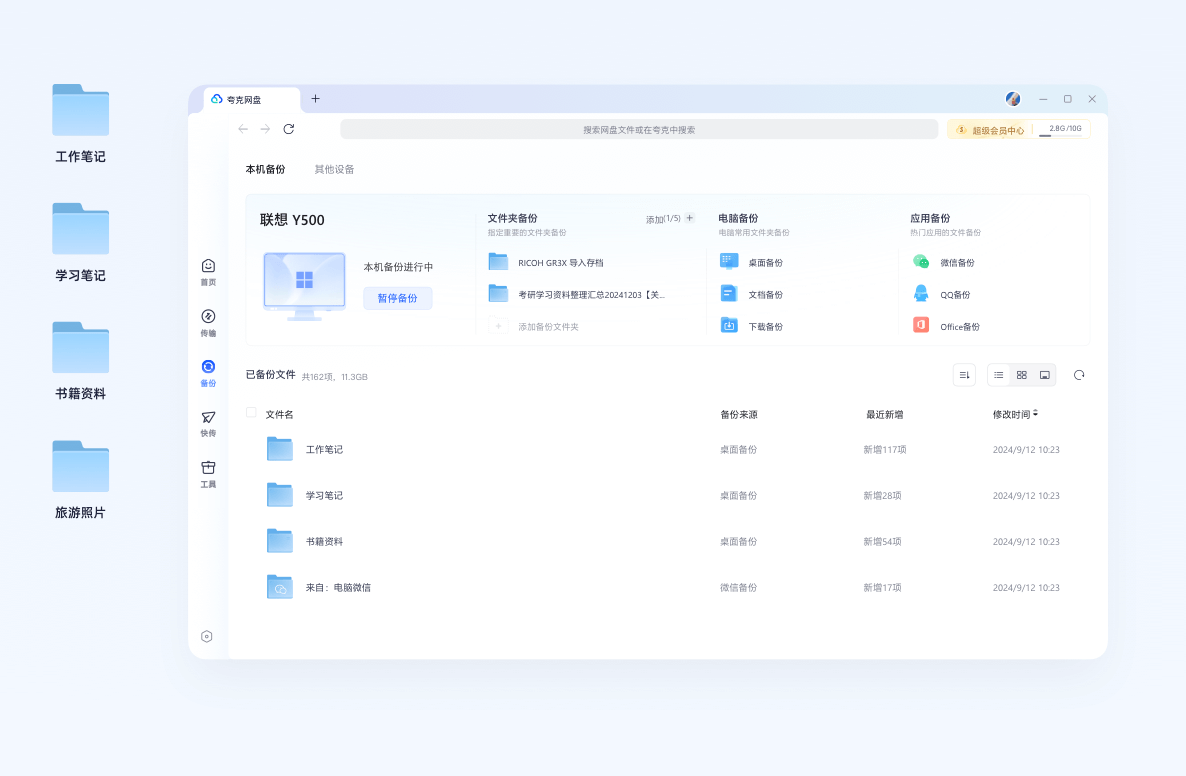The image size is (1186, 776).
Task: Open 微信备份 app backup icon
Action: [x=921, y=262]
